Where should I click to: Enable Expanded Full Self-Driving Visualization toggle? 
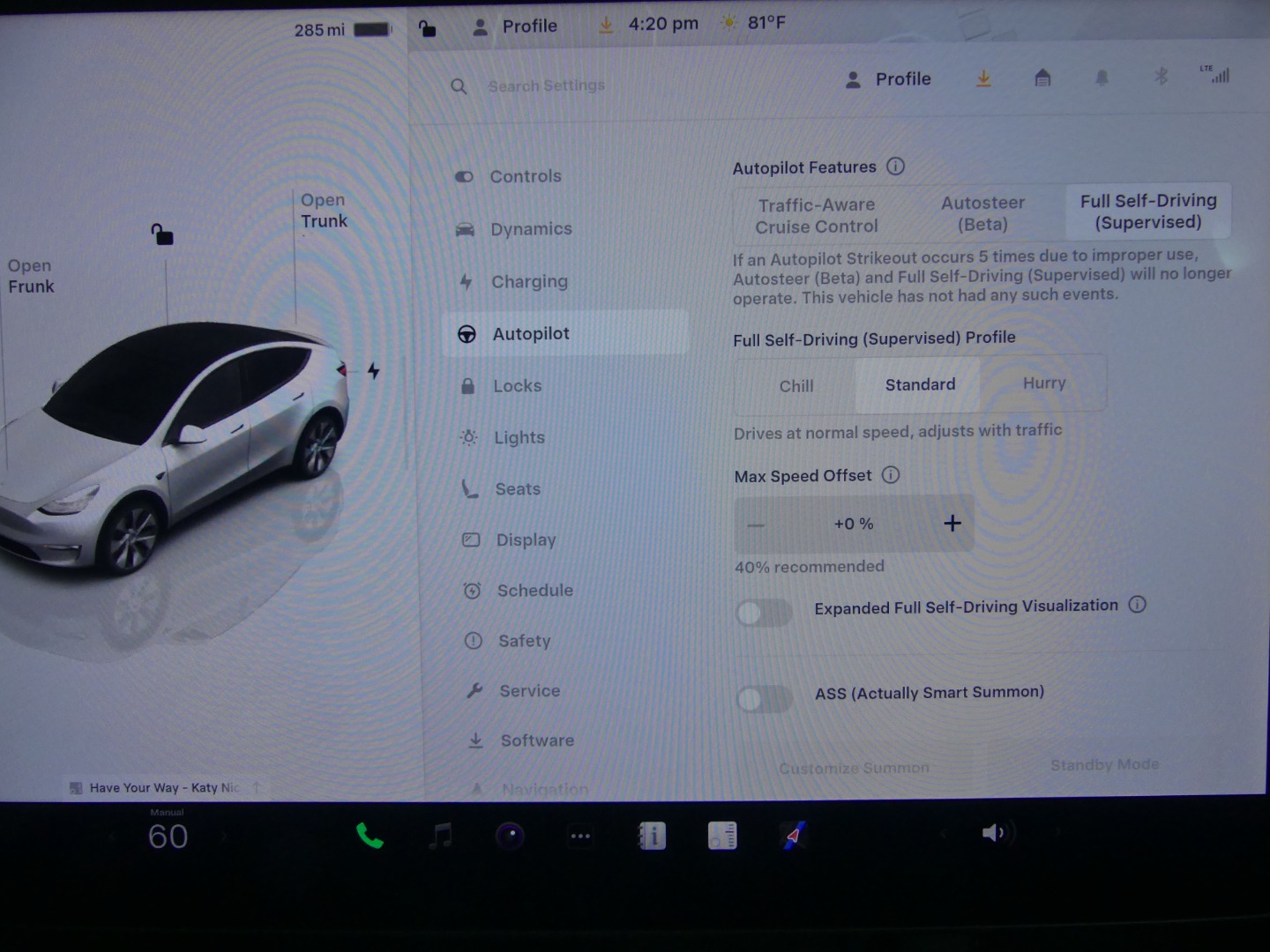764,613
